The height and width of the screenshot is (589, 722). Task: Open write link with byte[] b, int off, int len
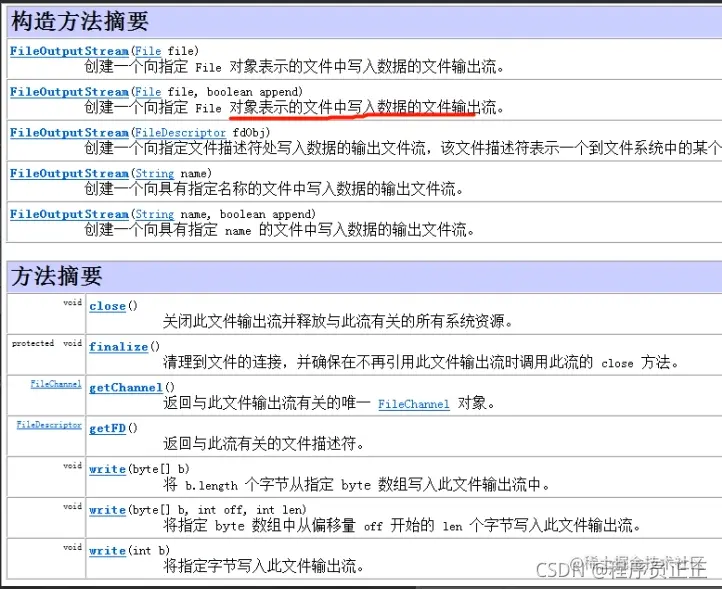(x=108, y=510)
